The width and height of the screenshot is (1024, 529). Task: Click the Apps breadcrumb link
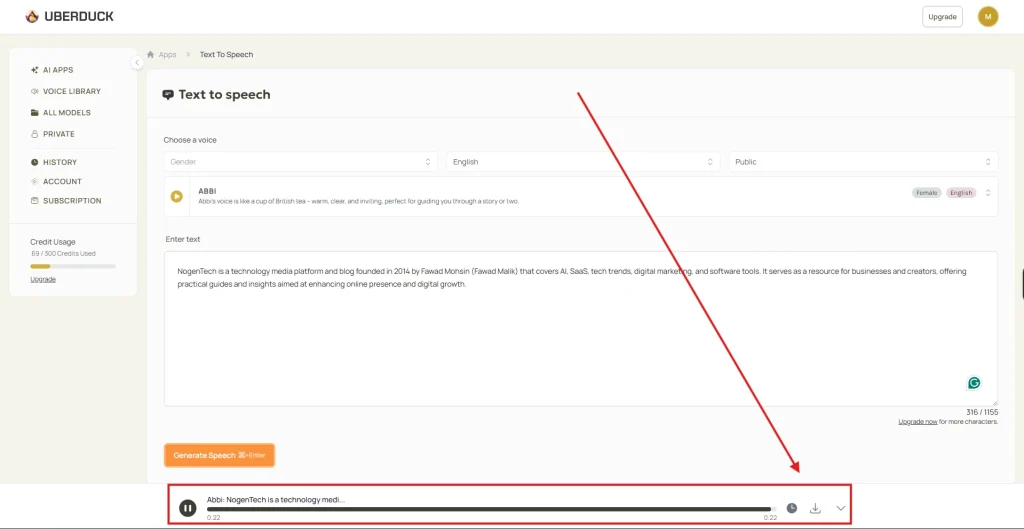pos(167,54)
